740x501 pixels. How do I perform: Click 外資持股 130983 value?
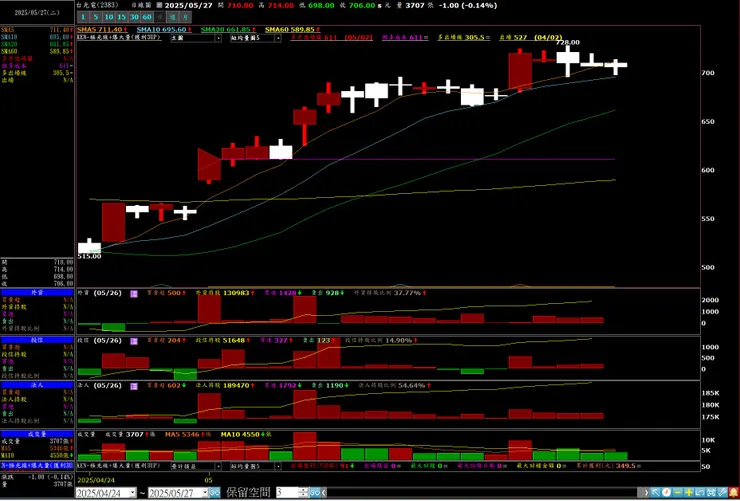click(236, 293)
